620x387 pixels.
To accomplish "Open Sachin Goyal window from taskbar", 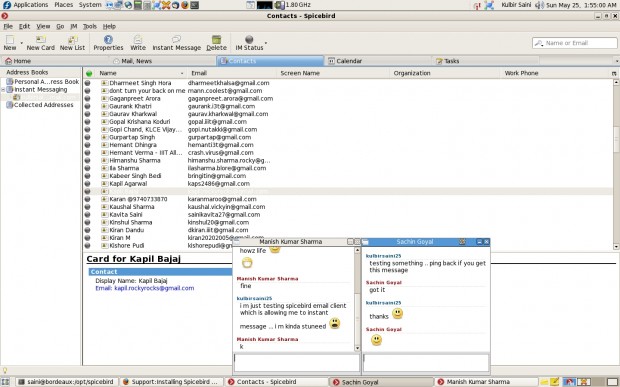I will coord(381,382).
